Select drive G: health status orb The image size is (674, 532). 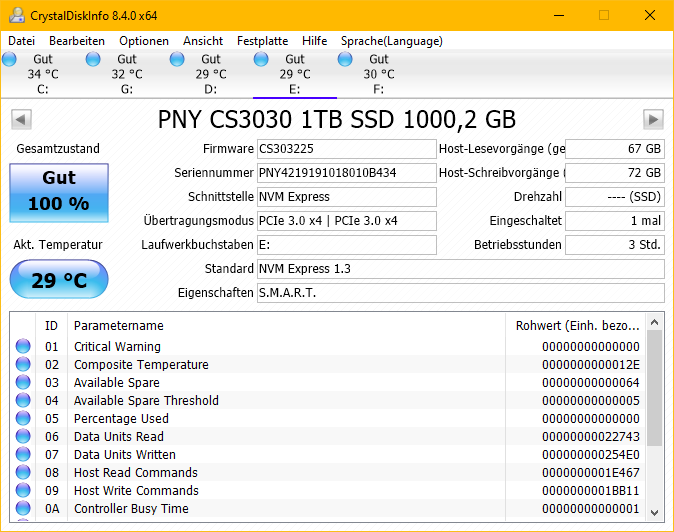[94, 60]
